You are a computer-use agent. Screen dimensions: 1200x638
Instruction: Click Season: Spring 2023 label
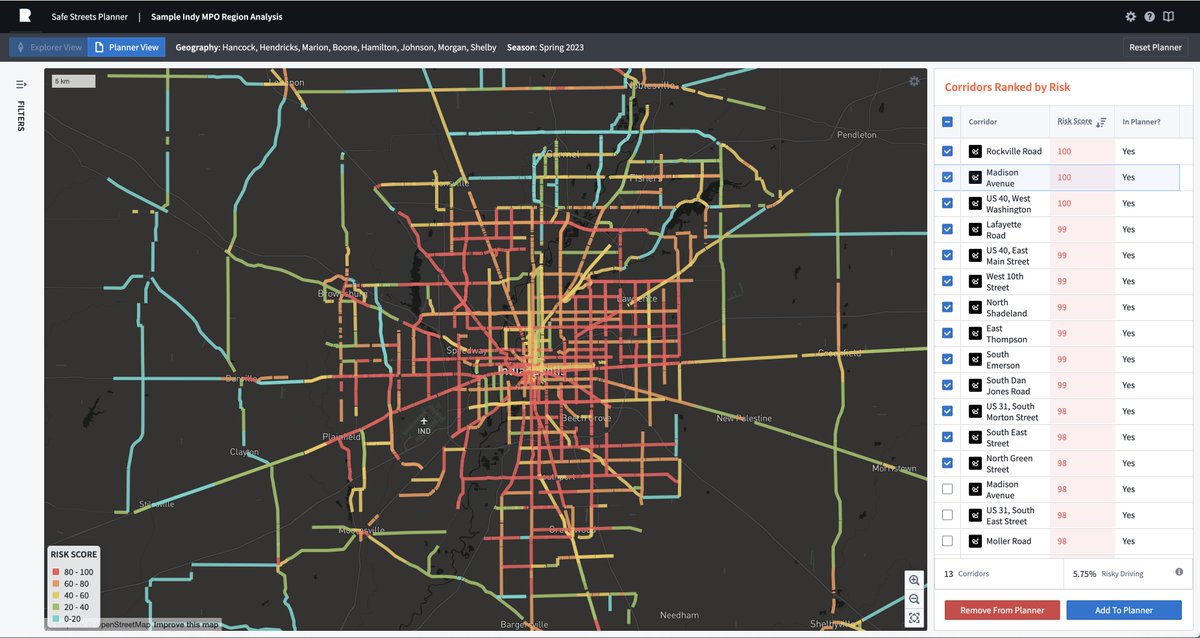click(546, 47)
